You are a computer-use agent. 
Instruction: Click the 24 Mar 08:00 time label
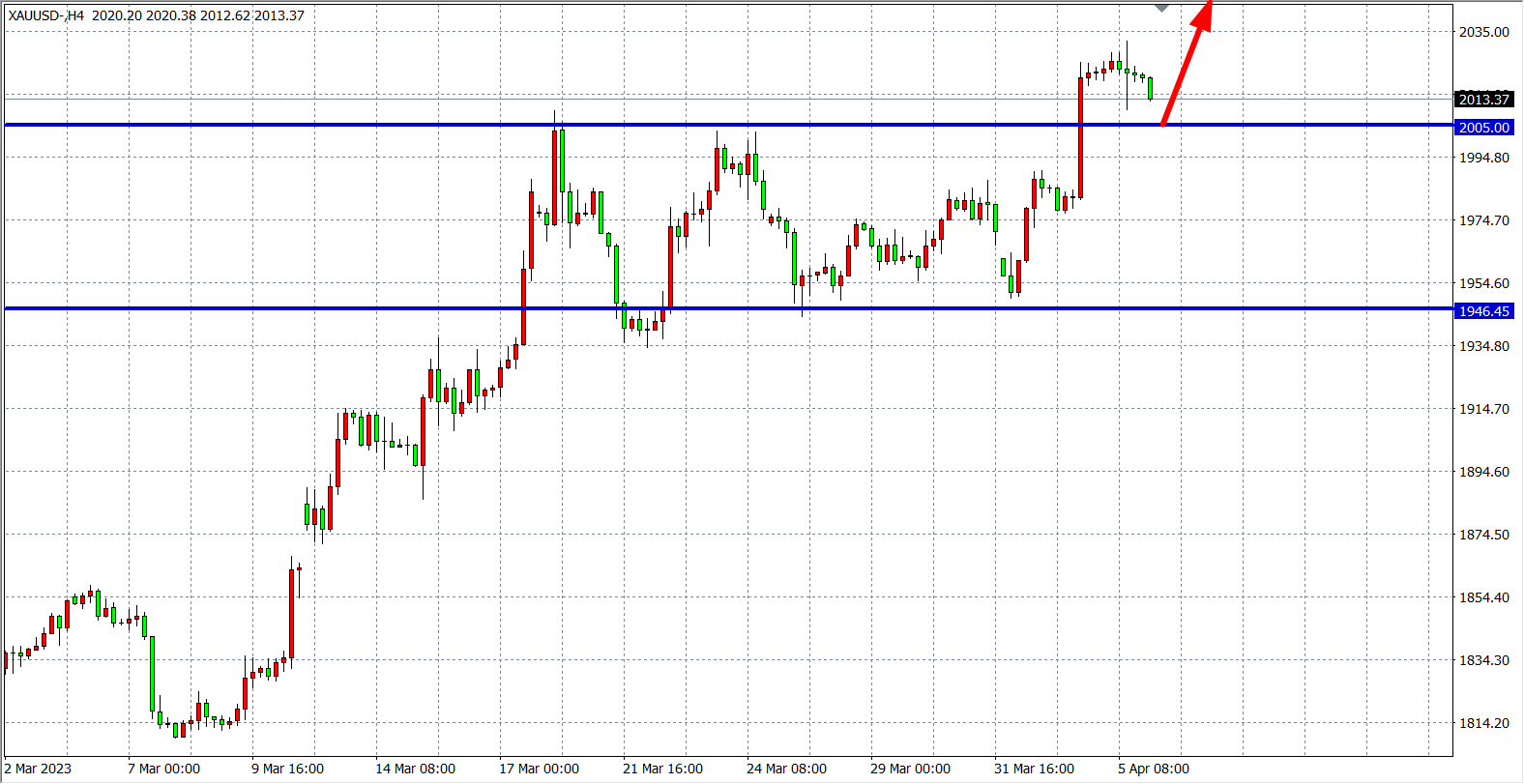pos(786,769)
